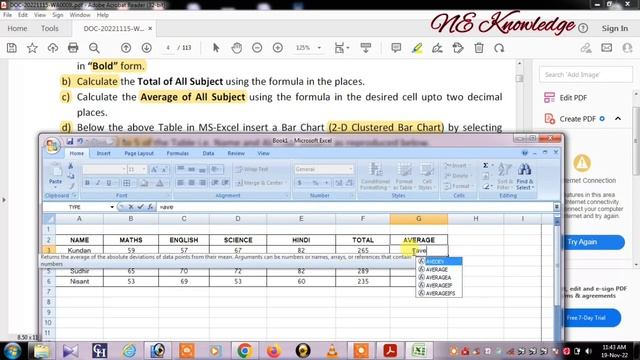The image size is (640, 360).
Task: Click the rotate page icon in Acrobat
Action: [x=499, y=48]
